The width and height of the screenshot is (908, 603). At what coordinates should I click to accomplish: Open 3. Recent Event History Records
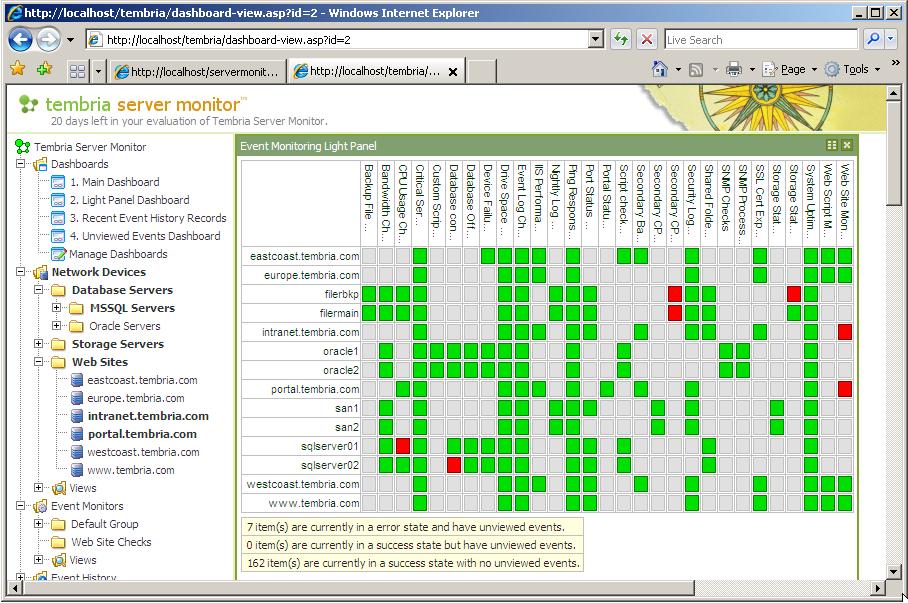tap(148, 218)
